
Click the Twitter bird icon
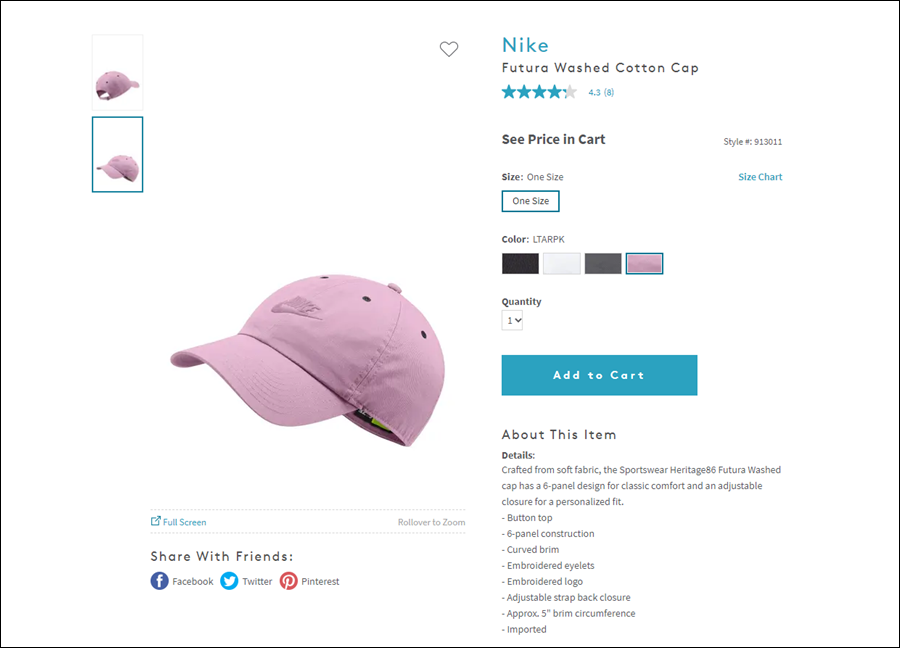pos(229,581)
